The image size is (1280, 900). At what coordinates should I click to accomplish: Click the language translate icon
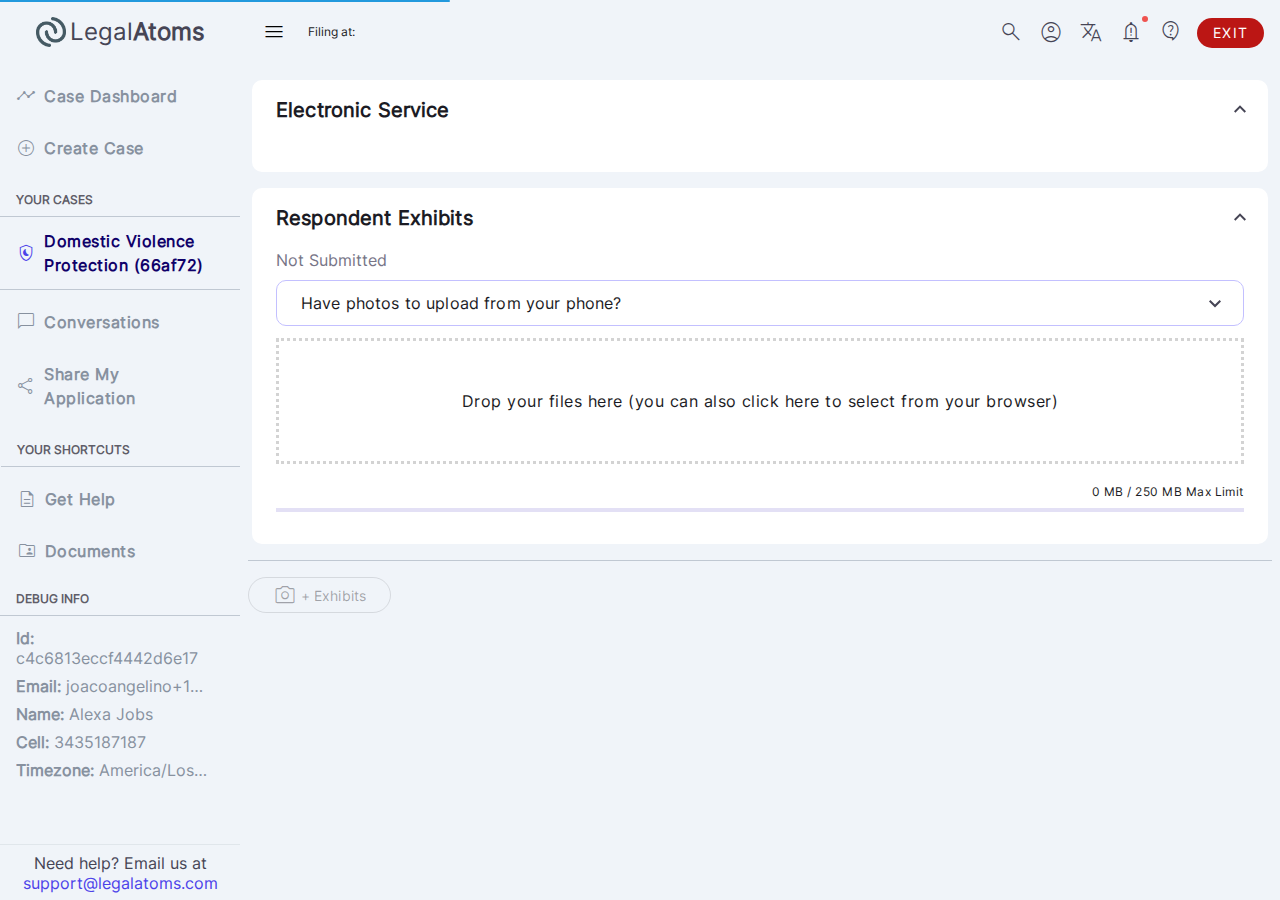[1091, 32]
